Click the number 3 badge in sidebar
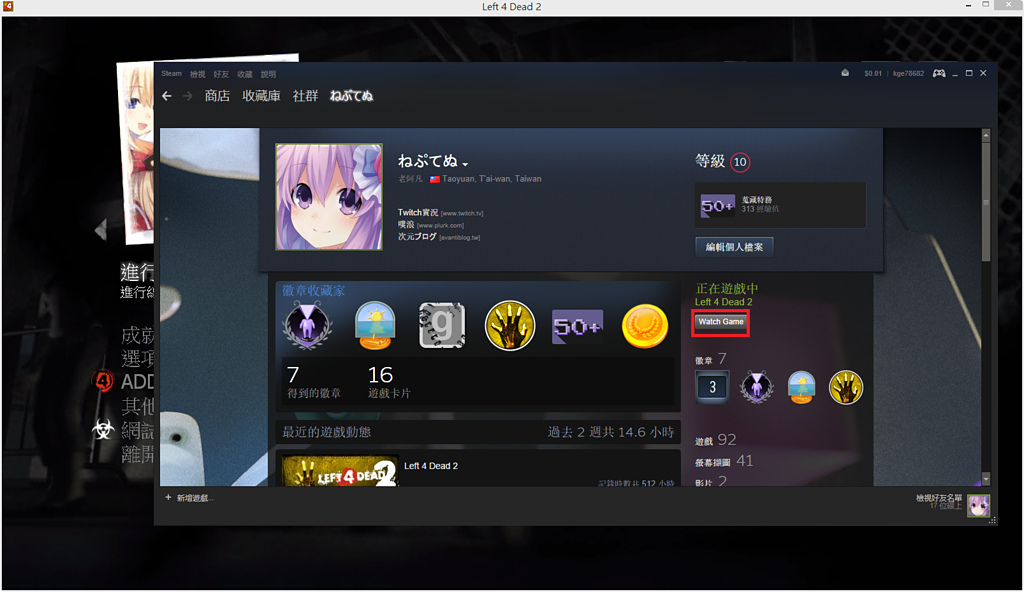This screenshot has height=592, width=1024. [712, 387]
